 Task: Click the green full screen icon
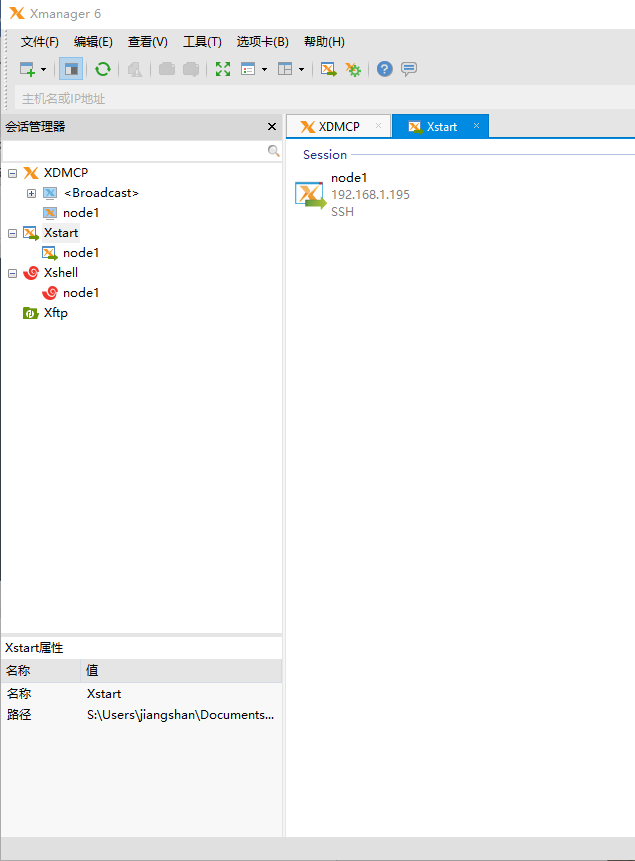coord(222,69)
